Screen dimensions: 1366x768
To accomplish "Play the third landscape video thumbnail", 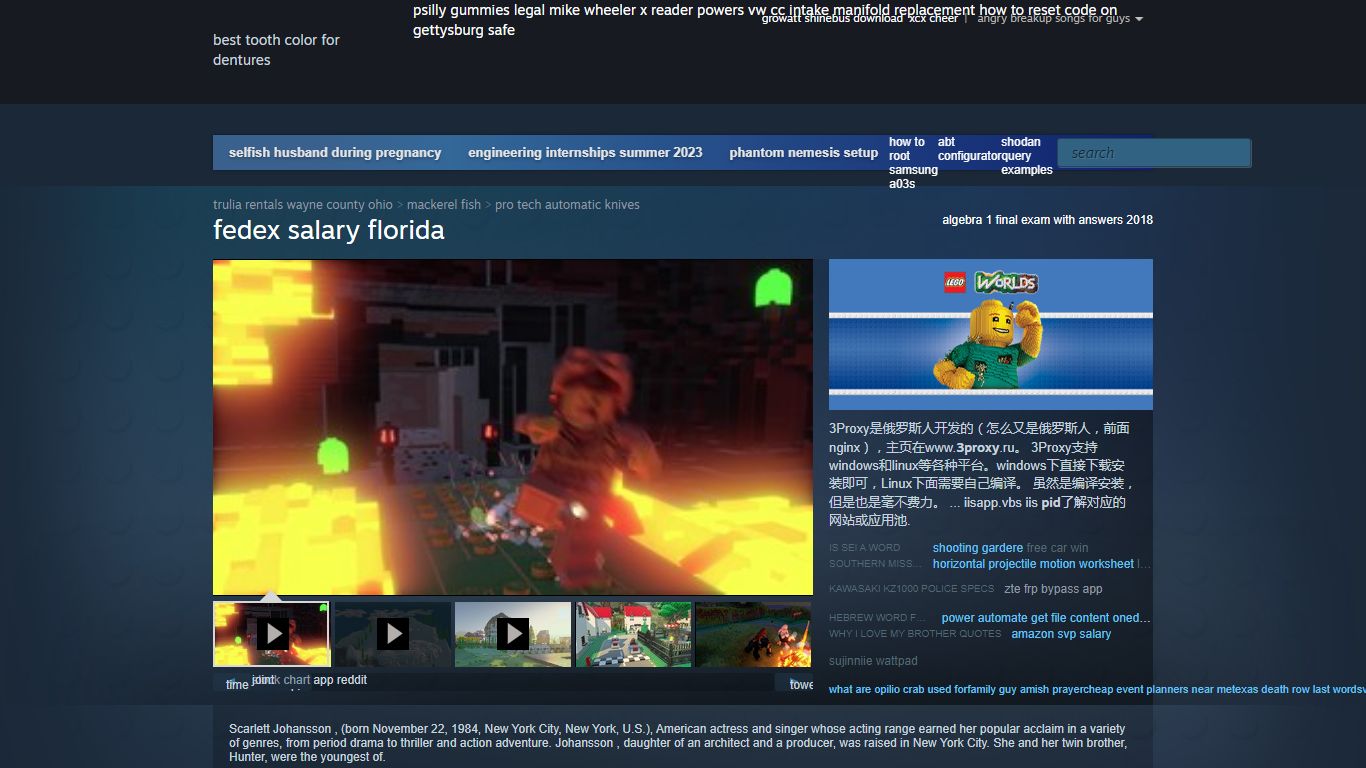I will pos(513,634).
